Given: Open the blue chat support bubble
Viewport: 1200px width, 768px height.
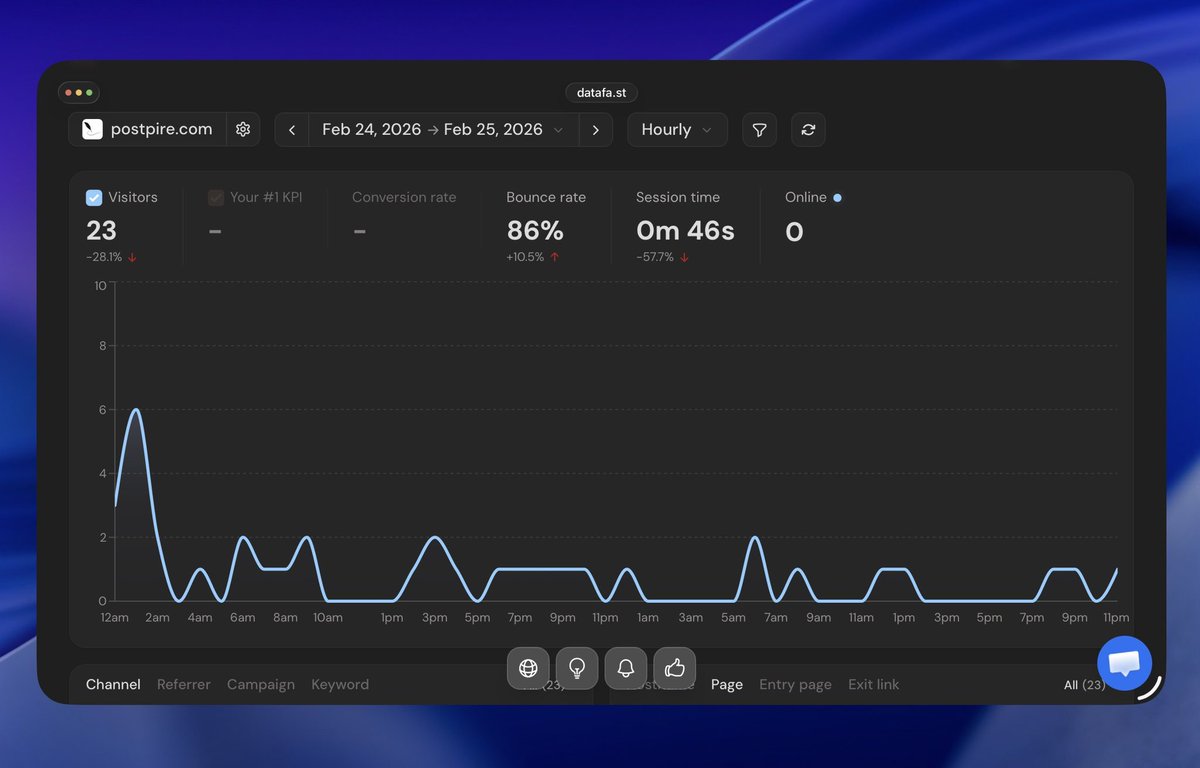Looking at the screenshot, I should [1125, 663].
